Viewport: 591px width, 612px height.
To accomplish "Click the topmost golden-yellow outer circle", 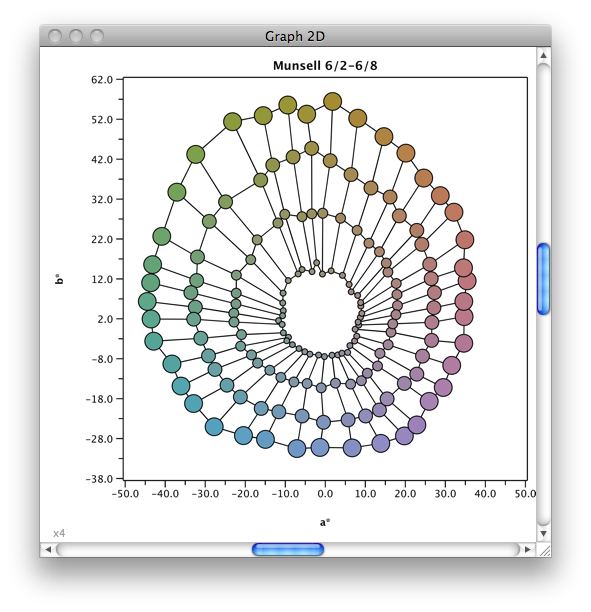I will [333, 101].
